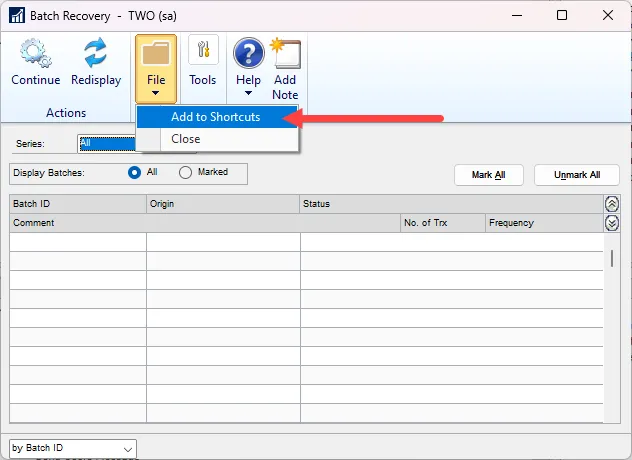Choose Close from the File menu
This screenshot has height=460, width=632.
pyautogui.click(x=186, y=139)
